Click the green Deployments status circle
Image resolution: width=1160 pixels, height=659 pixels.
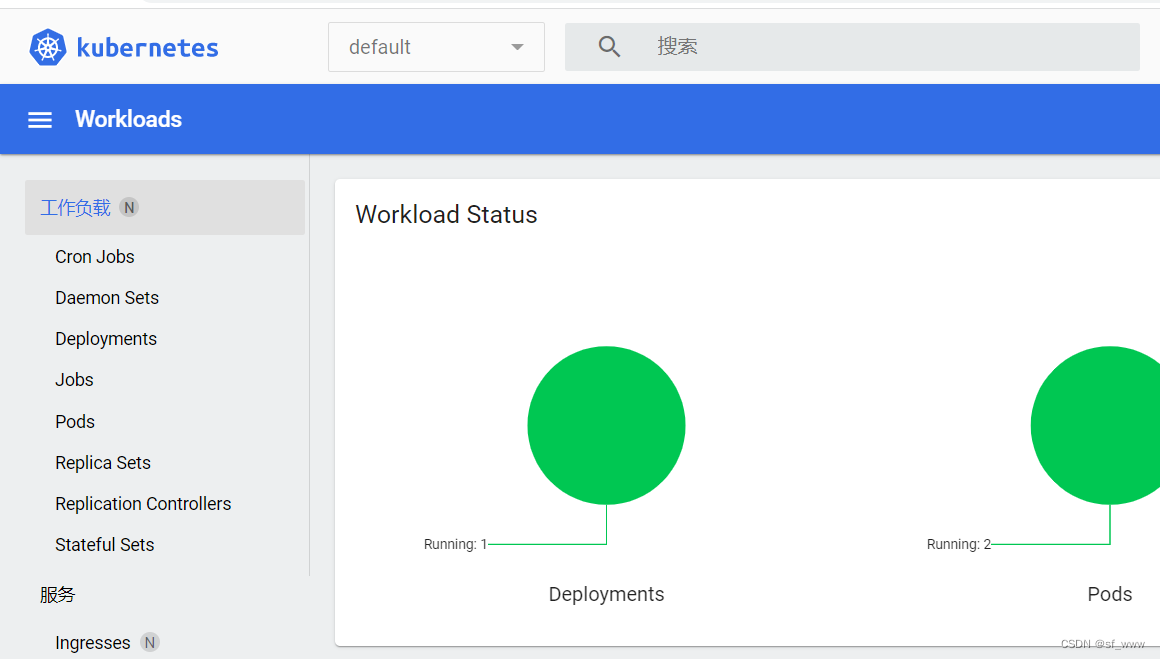tap(606, 425)
